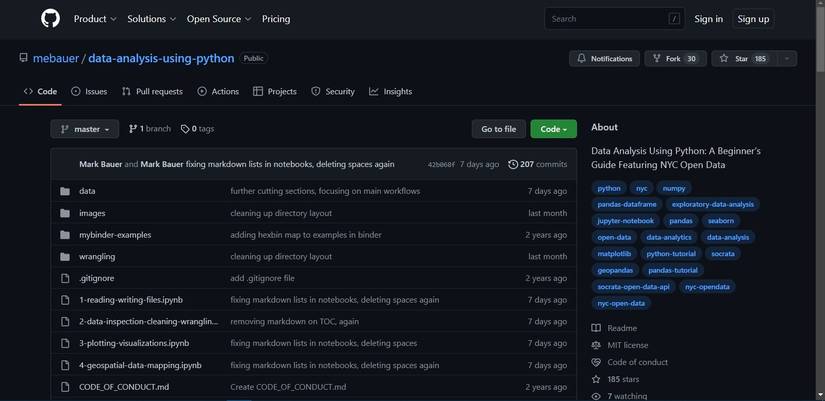Click the Pricing link
This screenshot has height=401, width=825.
pyautogui.click(x=276, y=19)
